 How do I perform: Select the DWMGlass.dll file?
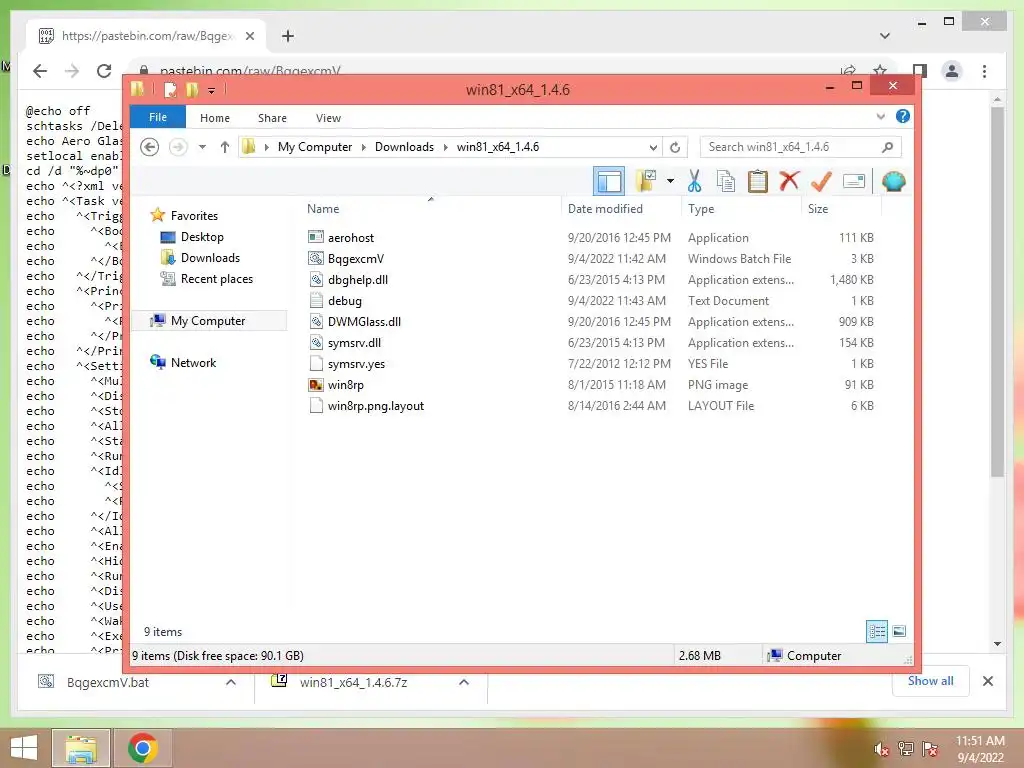click(x=364, y=321)
